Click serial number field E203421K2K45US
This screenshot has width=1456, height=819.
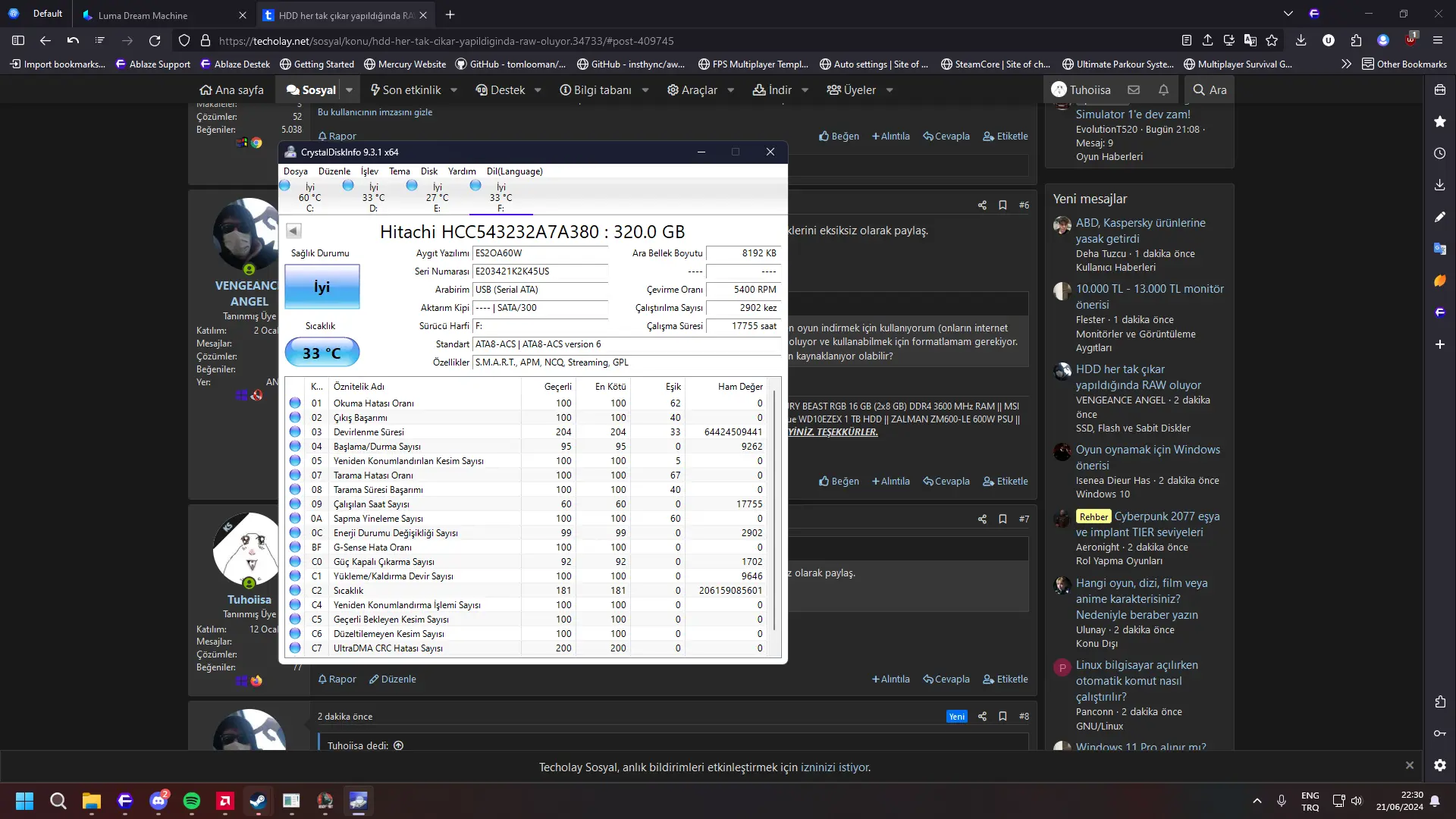pos(540,271)
